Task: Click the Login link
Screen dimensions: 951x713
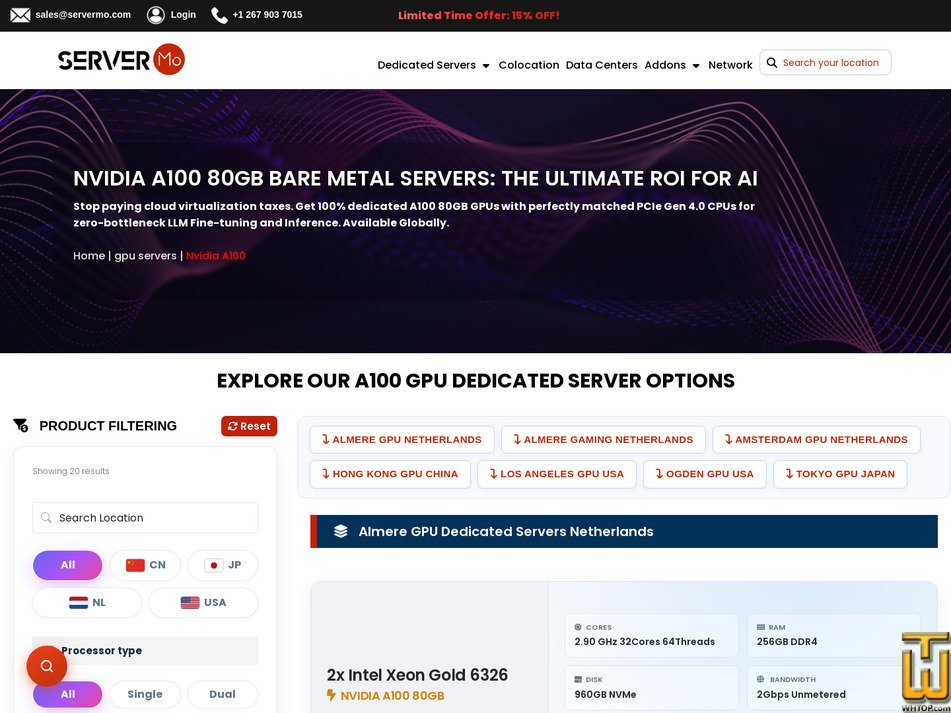Action: 183,15
